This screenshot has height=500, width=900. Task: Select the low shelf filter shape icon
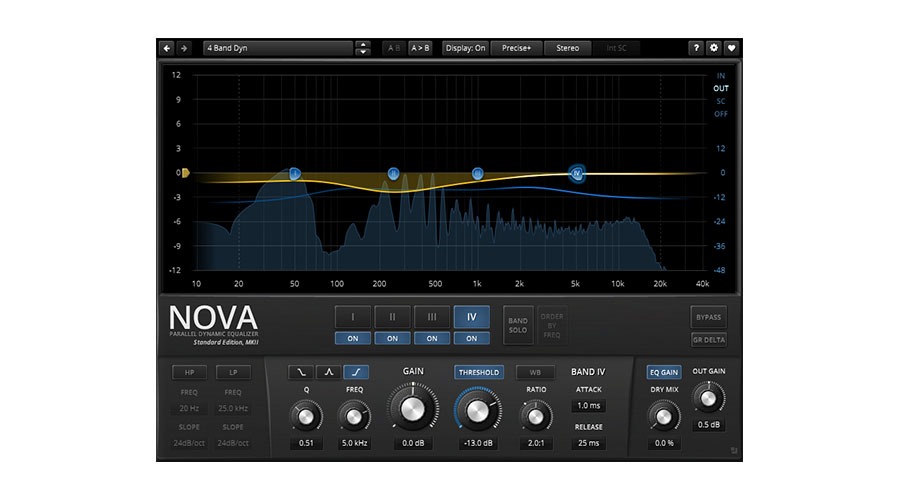click(x=301, y=372)
